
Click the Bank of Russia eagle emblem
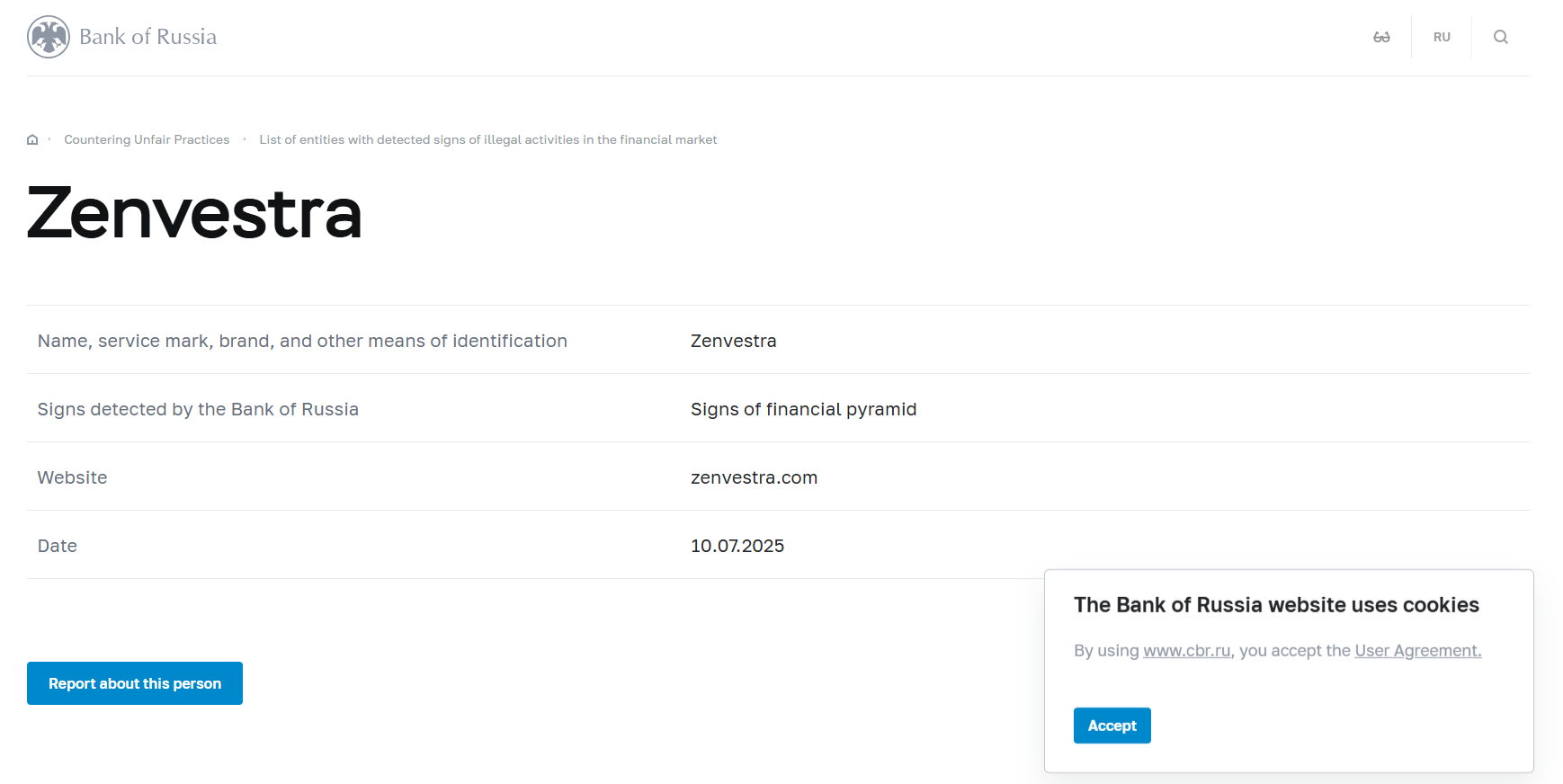(49, 37)
